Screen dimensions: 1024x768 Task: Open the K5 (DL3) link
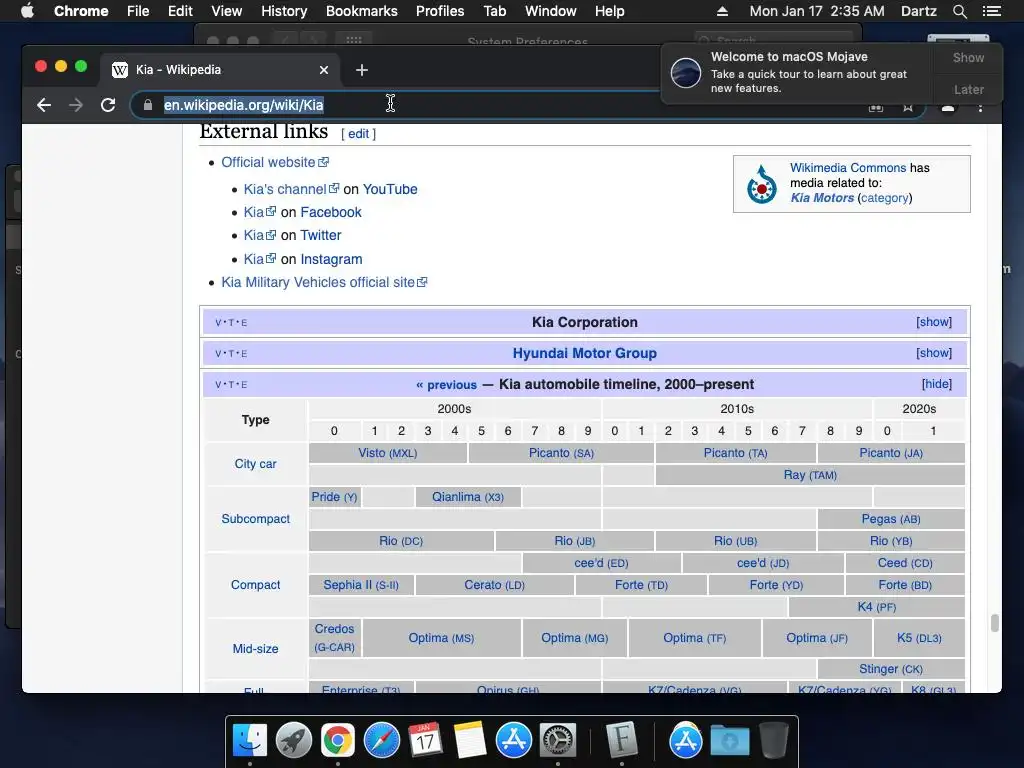(x=919, y=638)
